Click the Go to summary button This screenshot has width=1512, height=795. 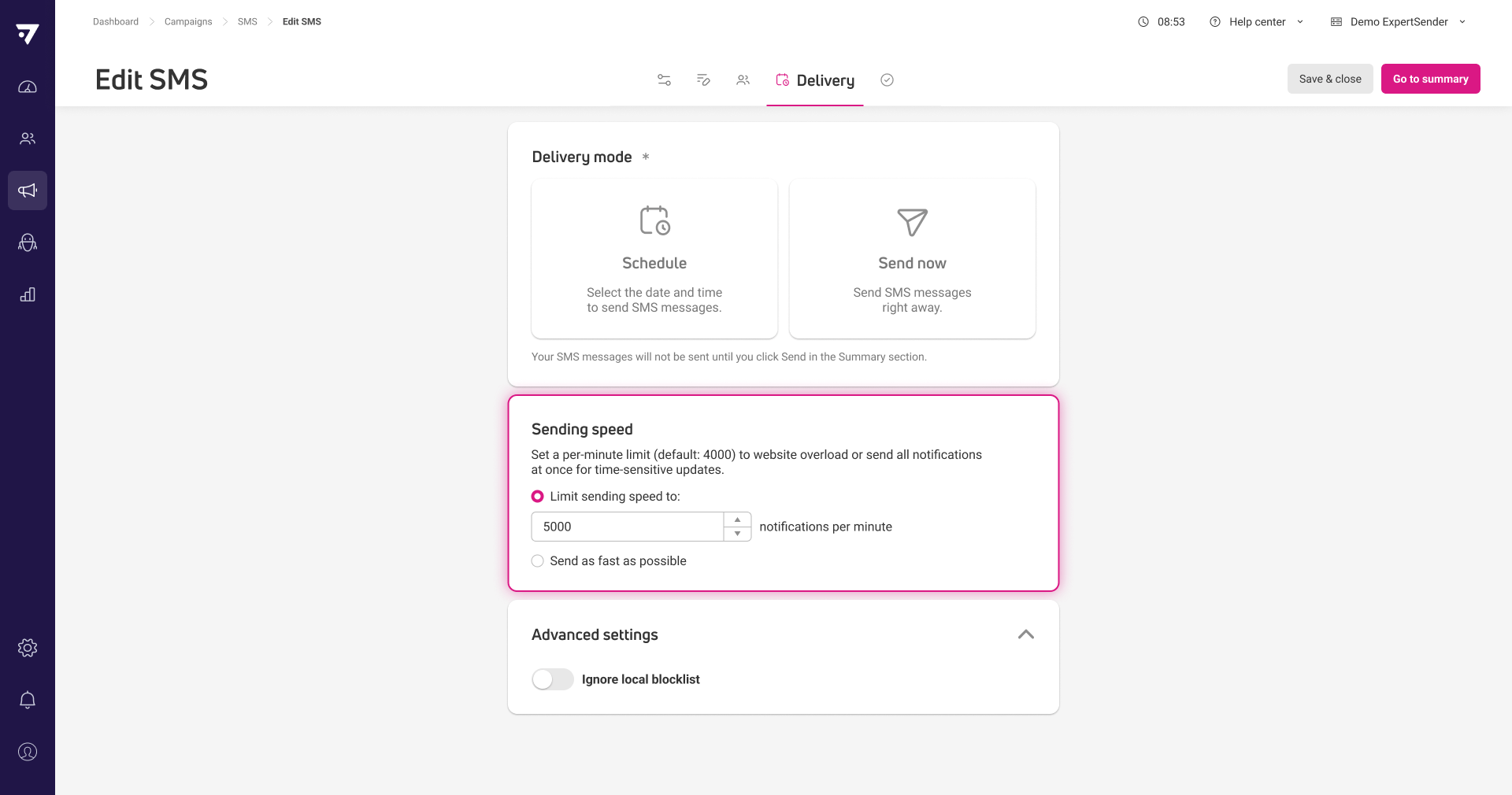[1430, 79]
